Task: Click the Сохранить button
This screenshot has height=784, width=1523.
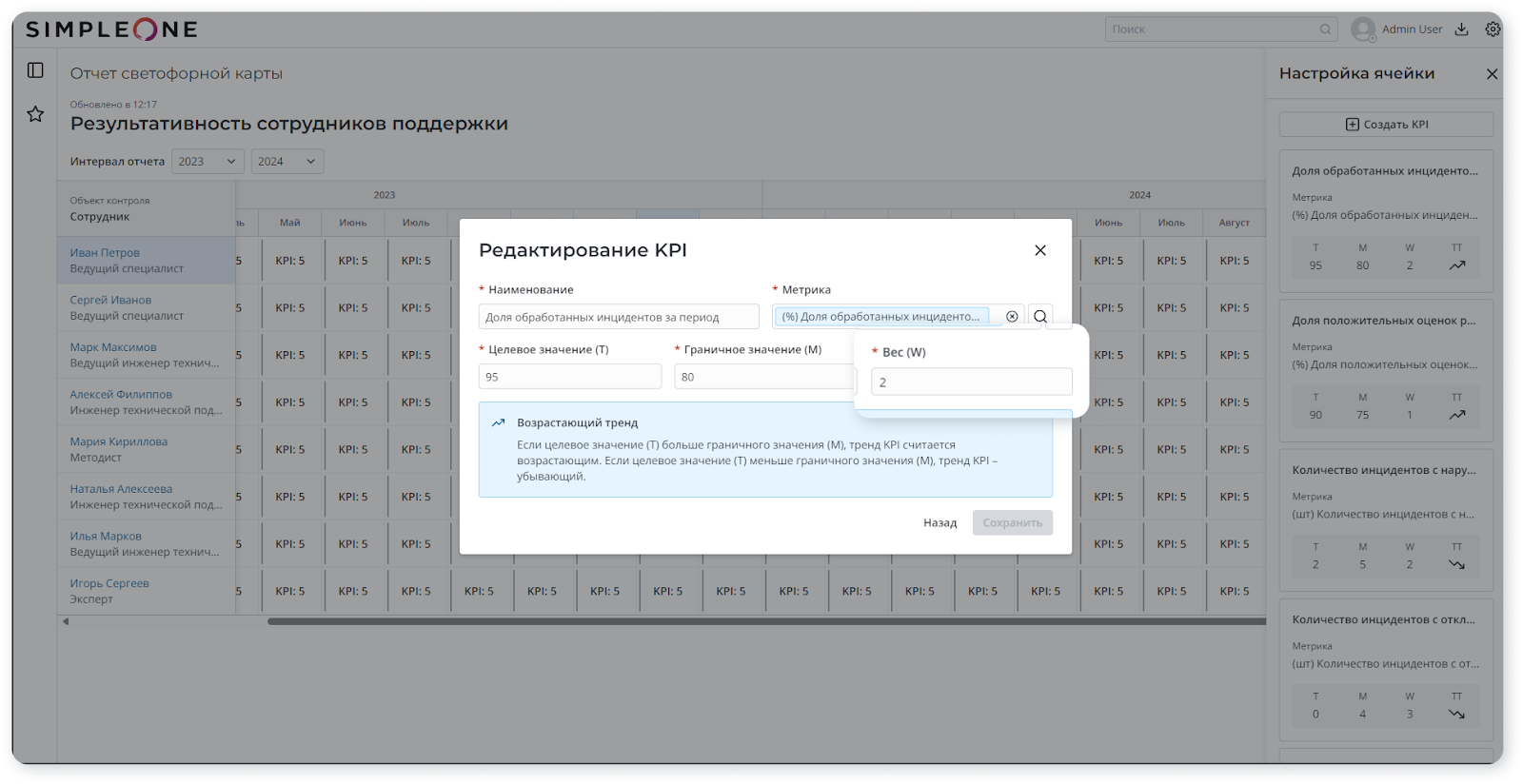Action: pos(1012,522)
